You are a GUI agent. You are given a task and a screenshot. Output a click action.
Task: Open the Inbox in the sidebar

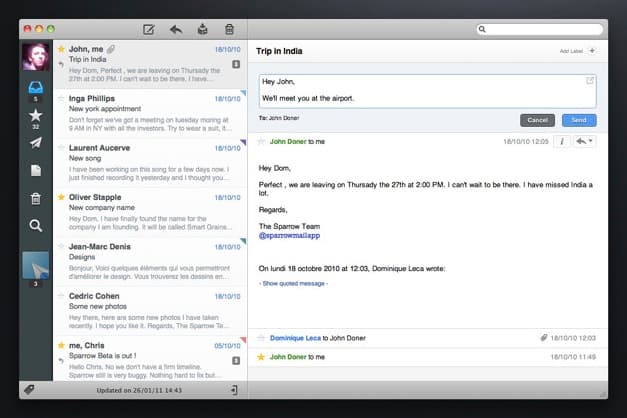(36, 87)
